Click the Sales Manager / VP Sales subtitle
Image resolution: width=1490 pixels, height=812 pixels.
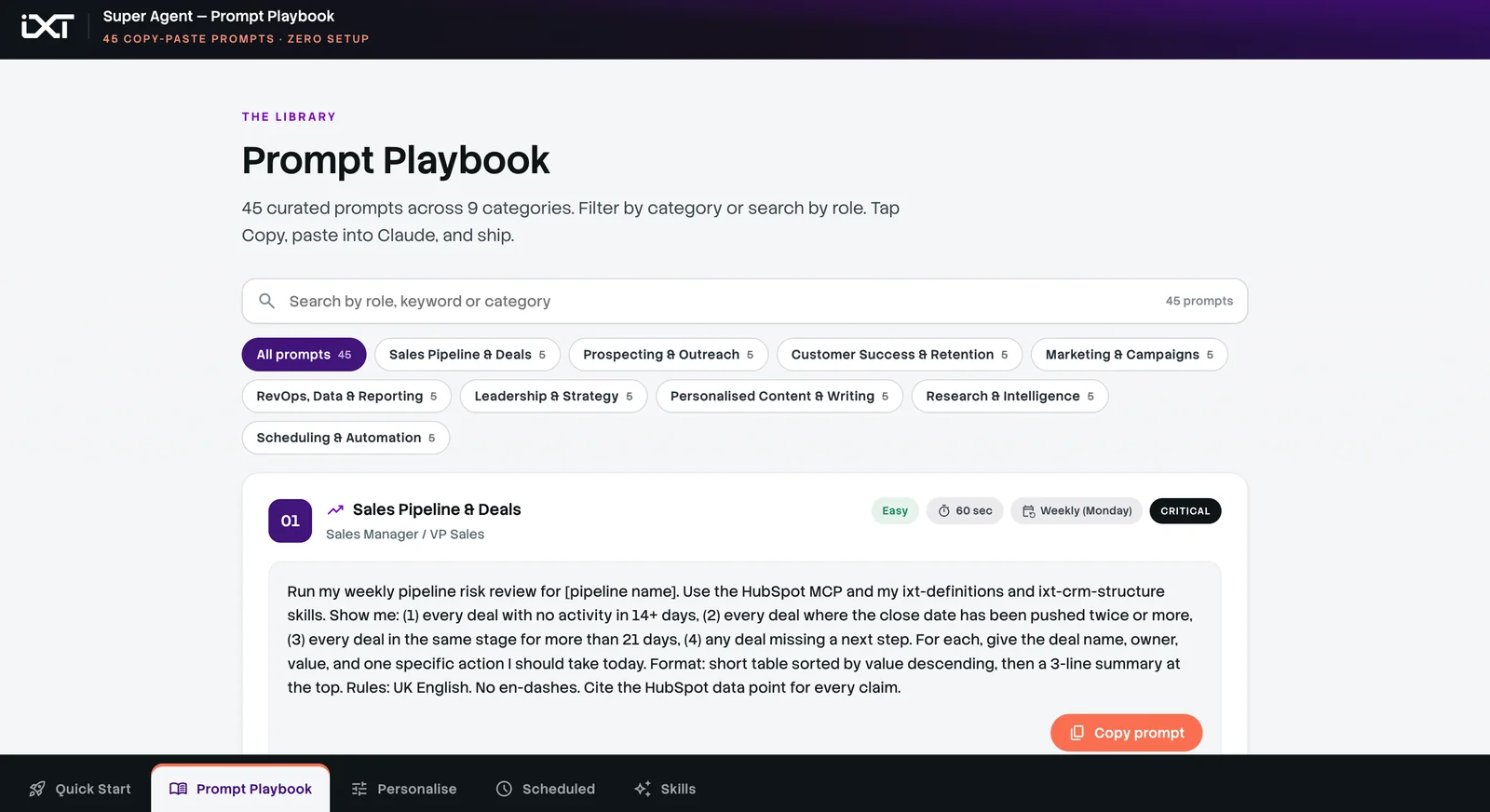point(405,535)
